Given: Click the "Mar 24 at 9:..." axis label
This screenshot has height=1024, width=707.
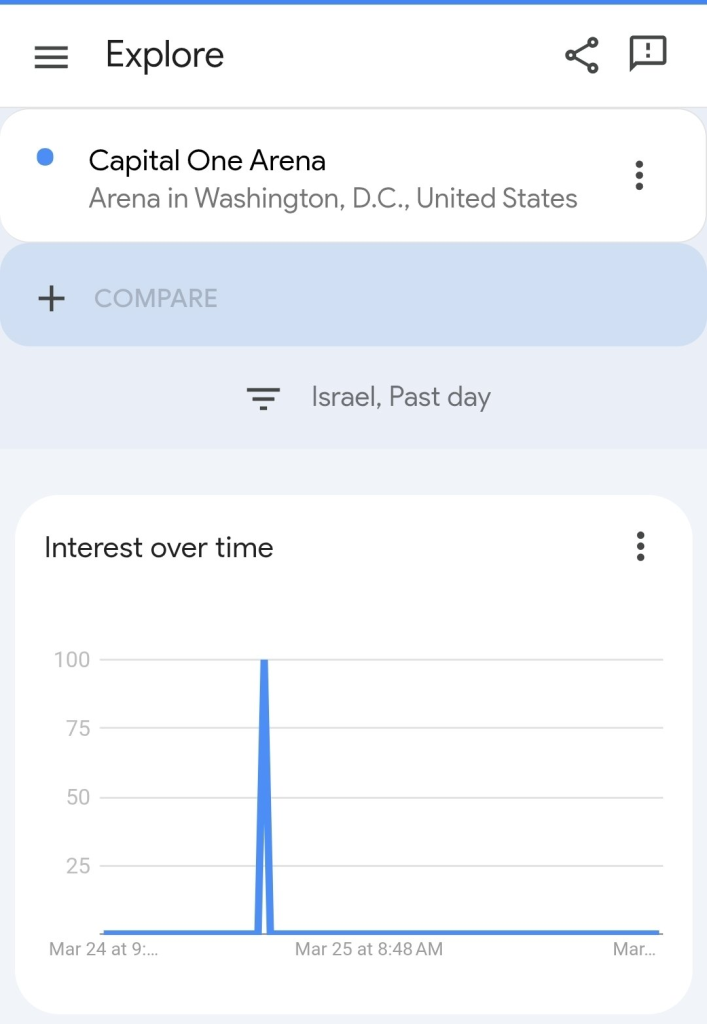Looking at the screenshot, I should click(103, 949).
